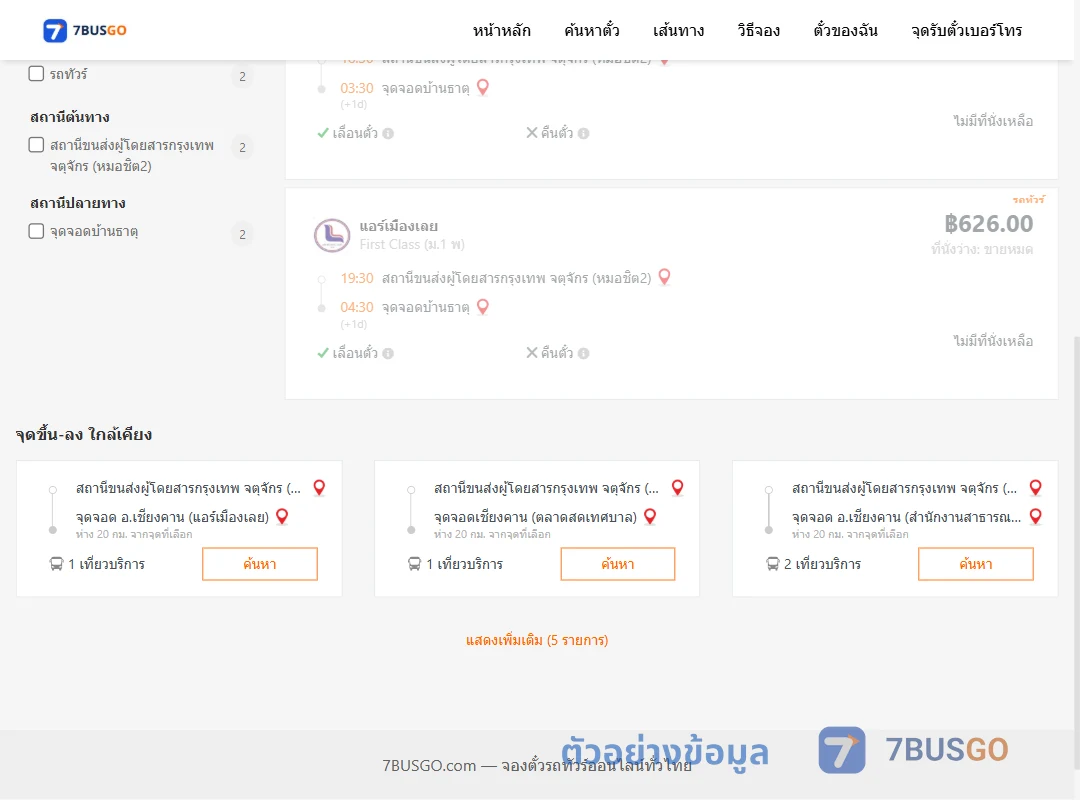Open the ตั๋วของฉัน menu item
The height and width of the screenshot is (800, 1080).
pyautogui.click(x=845, y=30)
